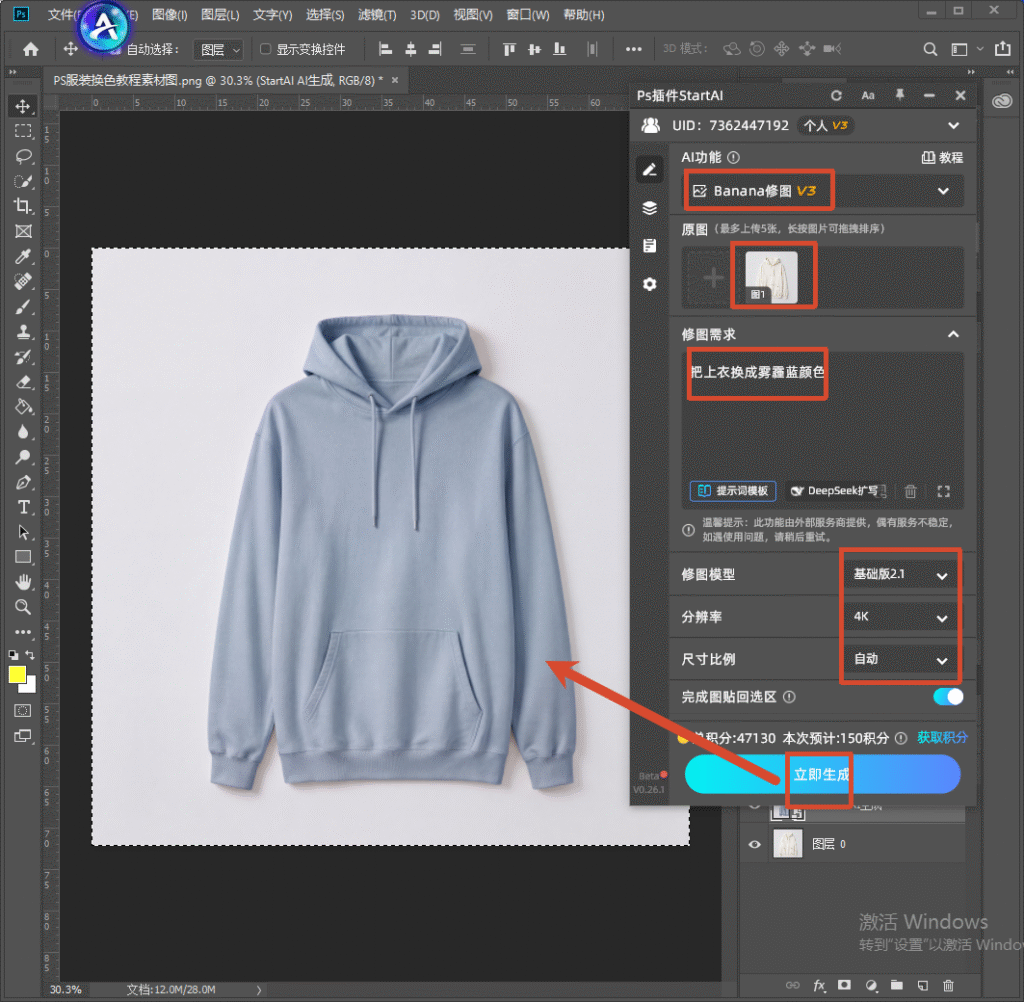Click the Photoshop search icon
This screenshot has width=1024, height=1002.
(x=930, y=49)
